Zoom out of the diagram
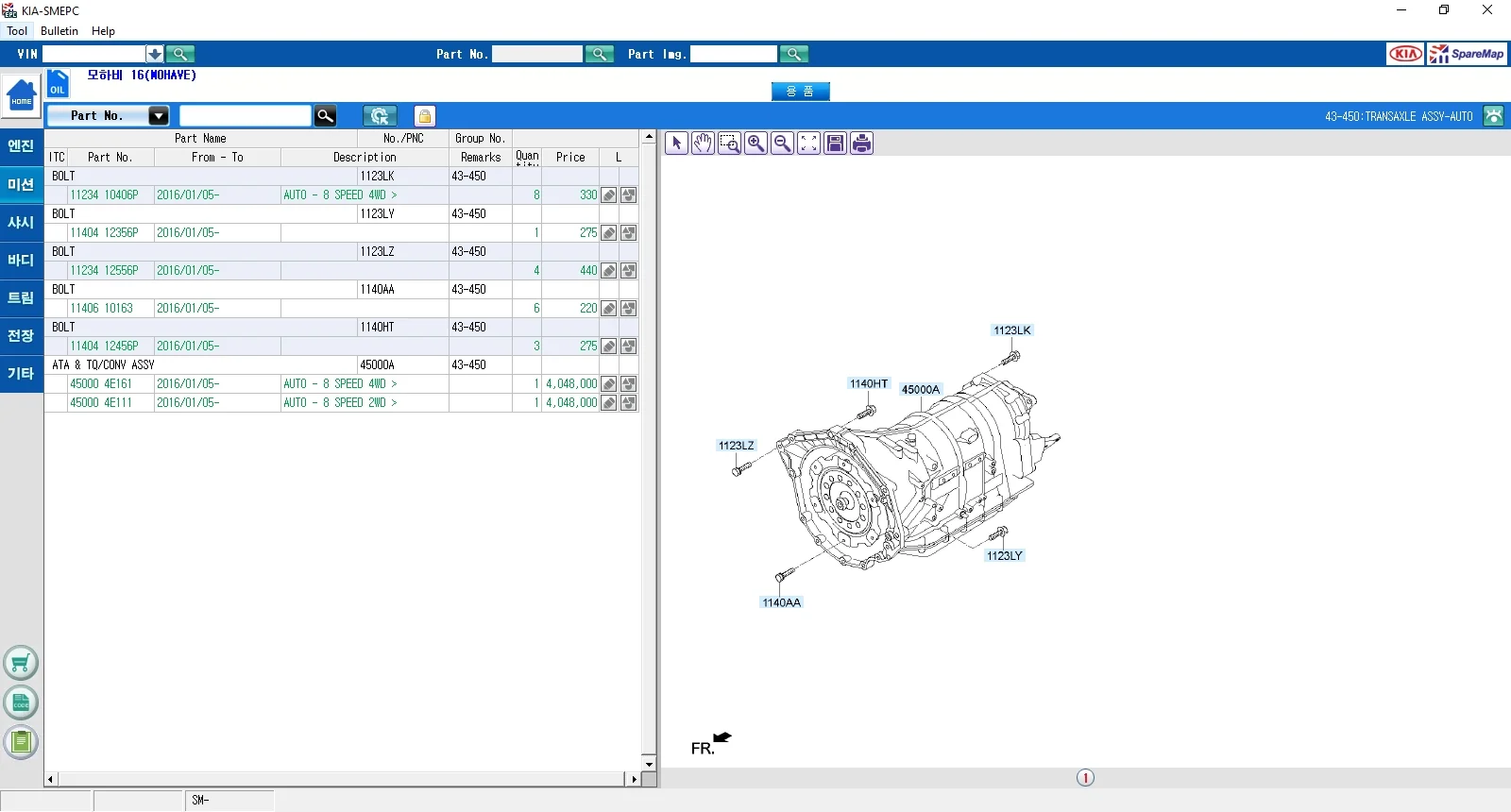Screen dimensions: 1511x812 pos(782,143)
